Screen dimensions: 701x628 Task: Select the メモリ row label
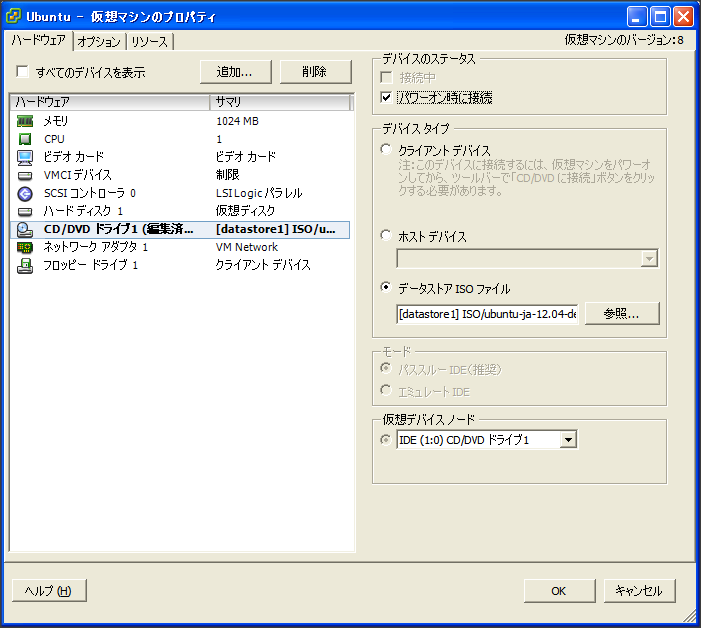coord(55,121)
